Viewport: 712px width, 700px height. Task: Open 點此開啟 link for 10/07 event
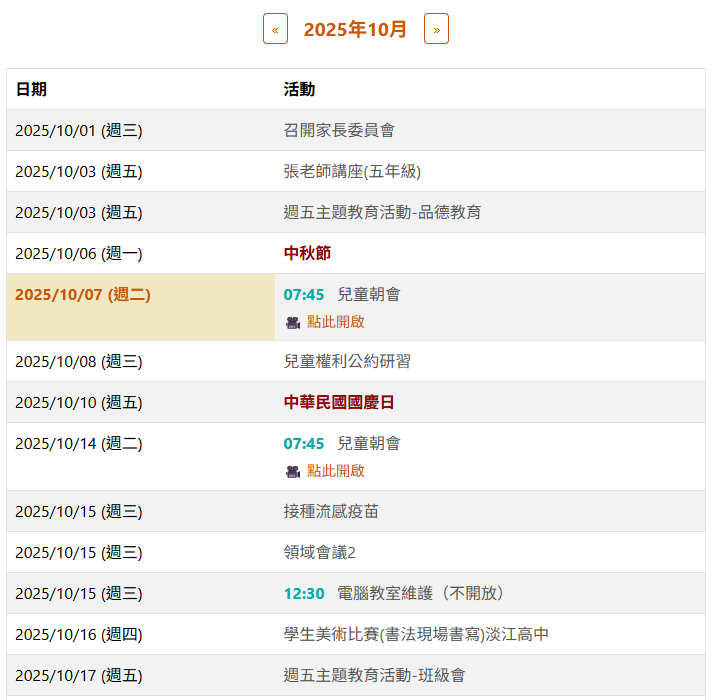[335, 322]
